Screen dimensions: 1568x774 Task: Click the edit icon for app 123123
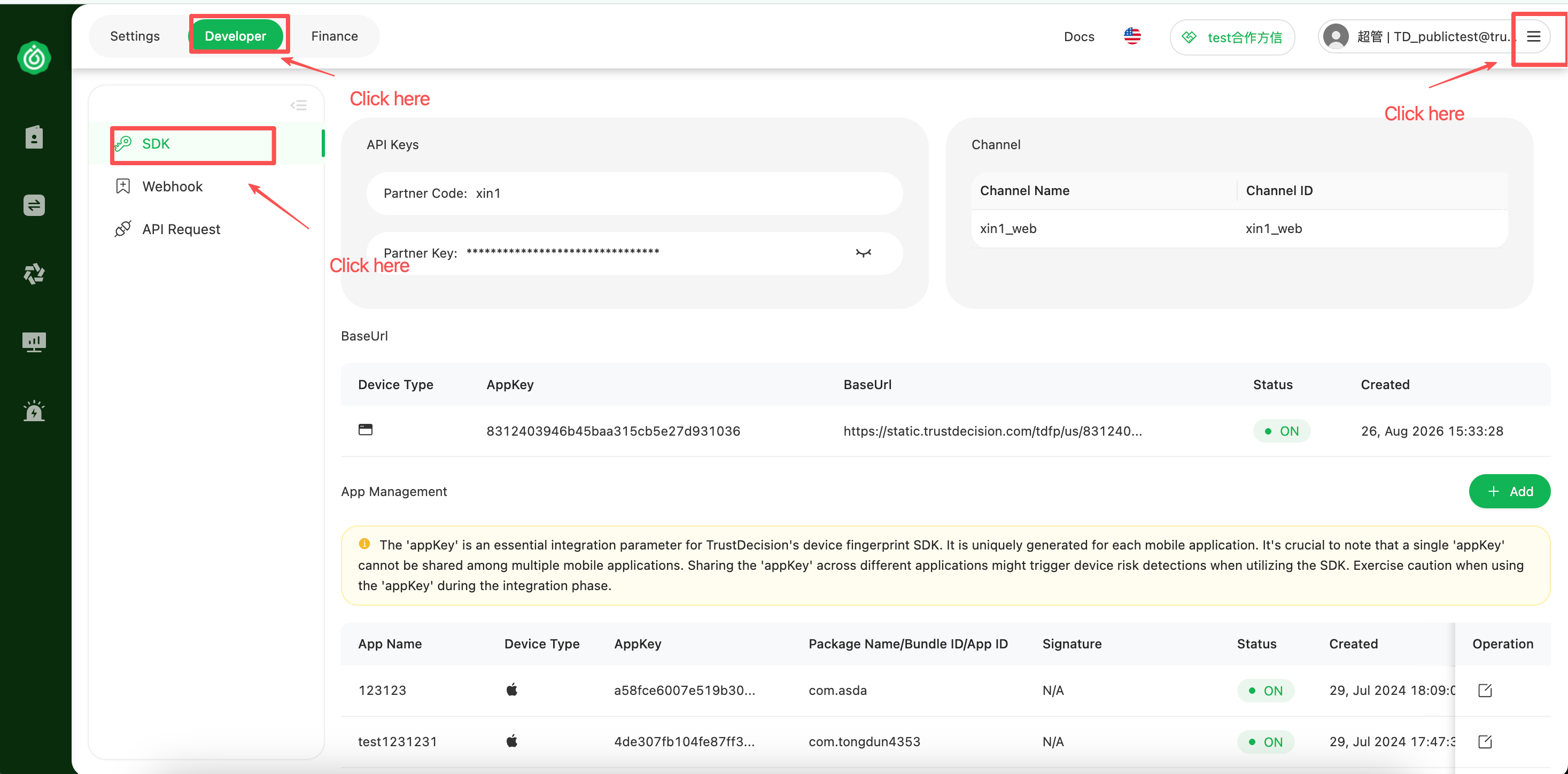[1485, 690]
